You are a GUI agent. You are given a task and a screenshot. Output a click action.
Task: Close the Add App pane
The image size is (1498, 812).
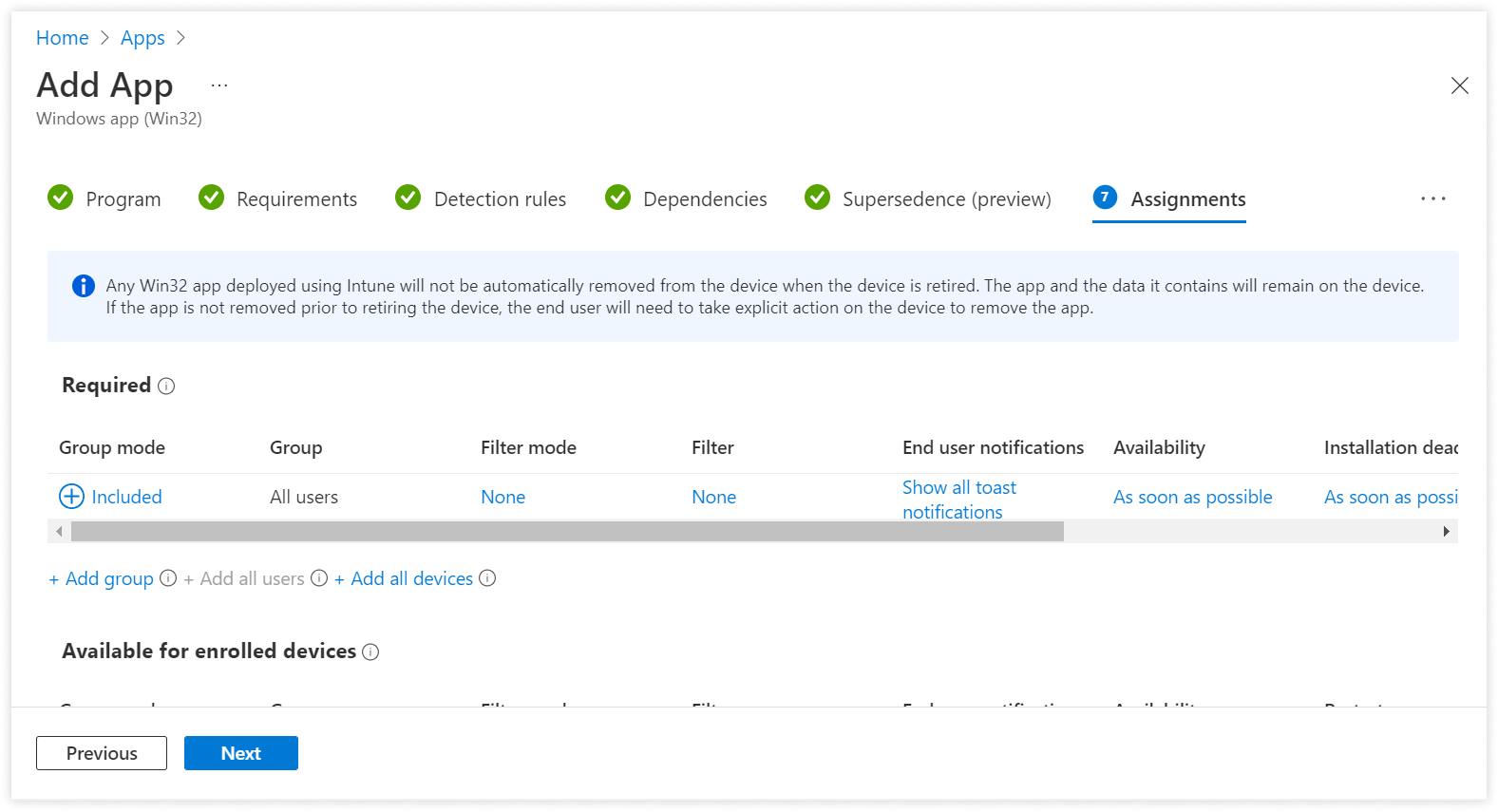pyautogui.click(x=1459, y=85)
